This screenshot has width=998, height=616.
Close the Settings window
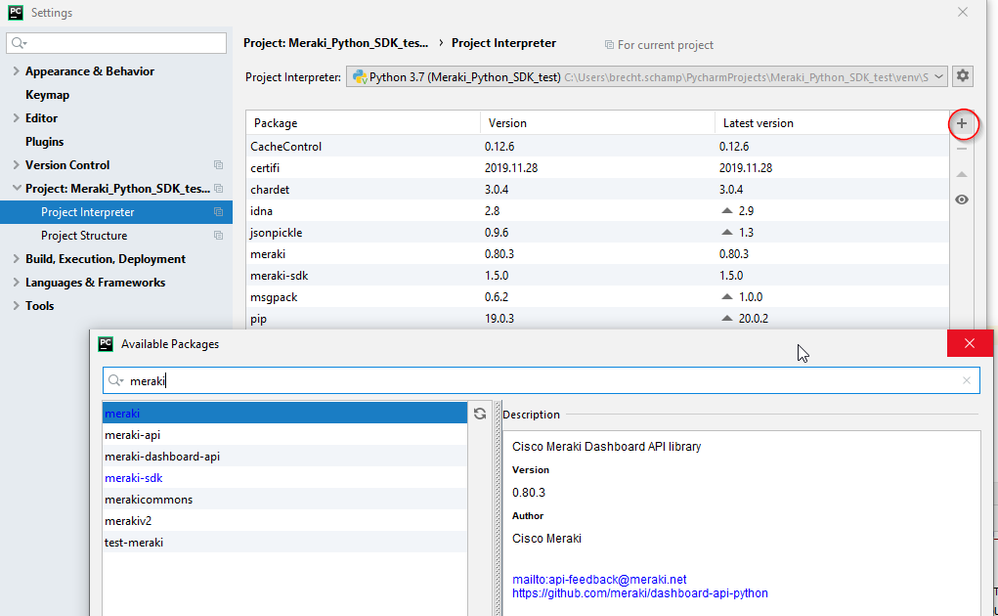[962, 12]
